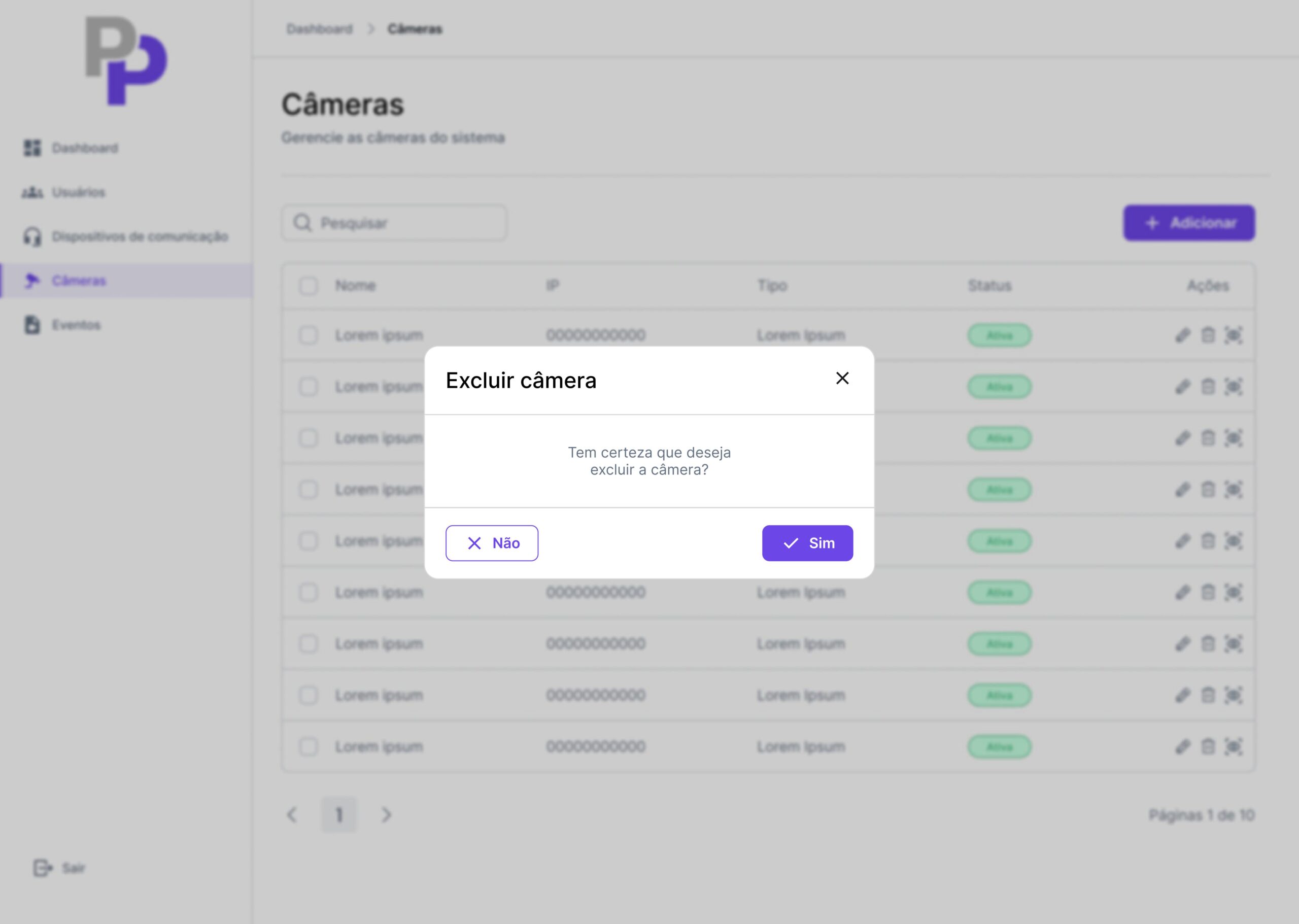The image size is (1299, 924).
Task: Close the Excluir câmera dialog with X
Action: click(x=842, y=379)
